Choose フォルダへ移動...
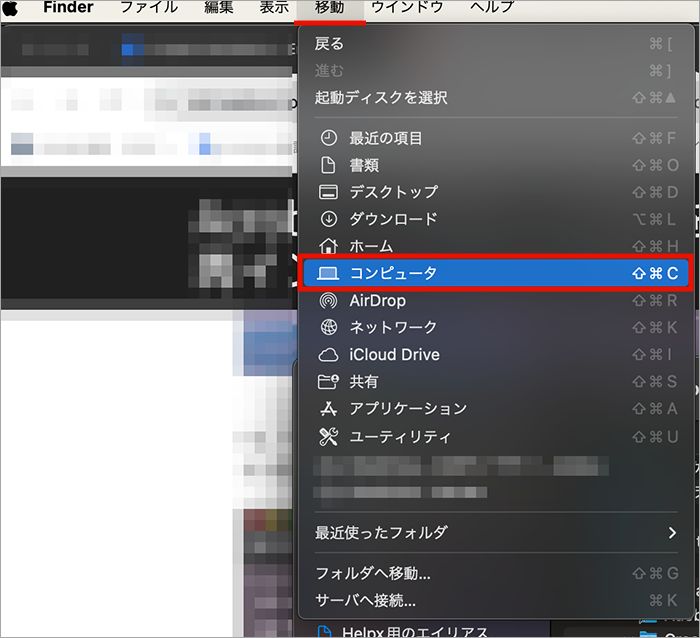Viewport: 700px width, 638px height. (x=496, y=573)
